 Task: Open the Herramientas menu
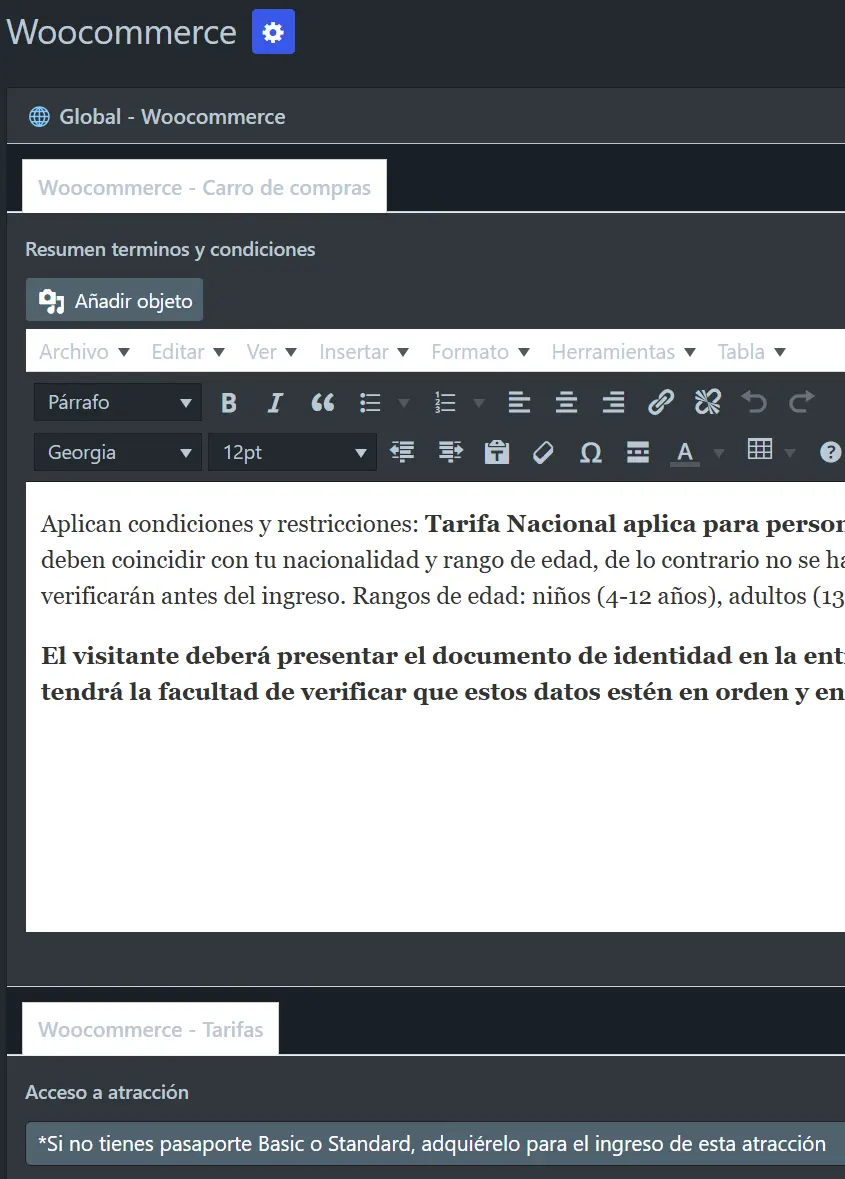coord(624,352)
